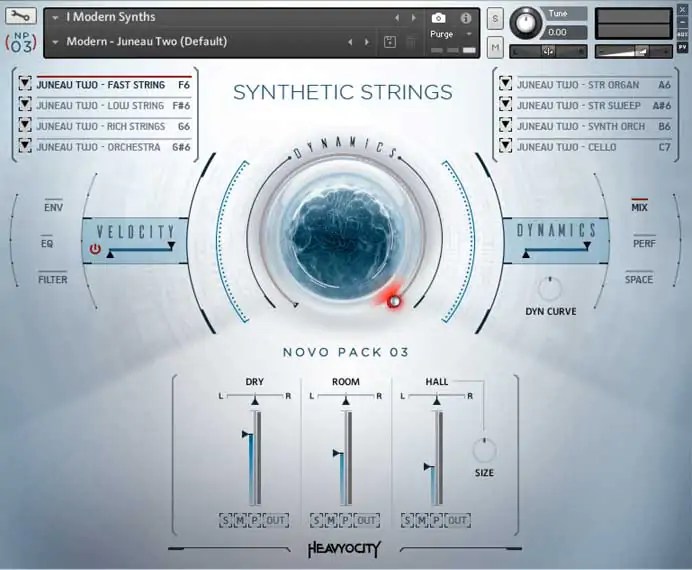692x570 pixels.
Task: Open Fast String slot dropdown arrow
Action: [25, 84]
